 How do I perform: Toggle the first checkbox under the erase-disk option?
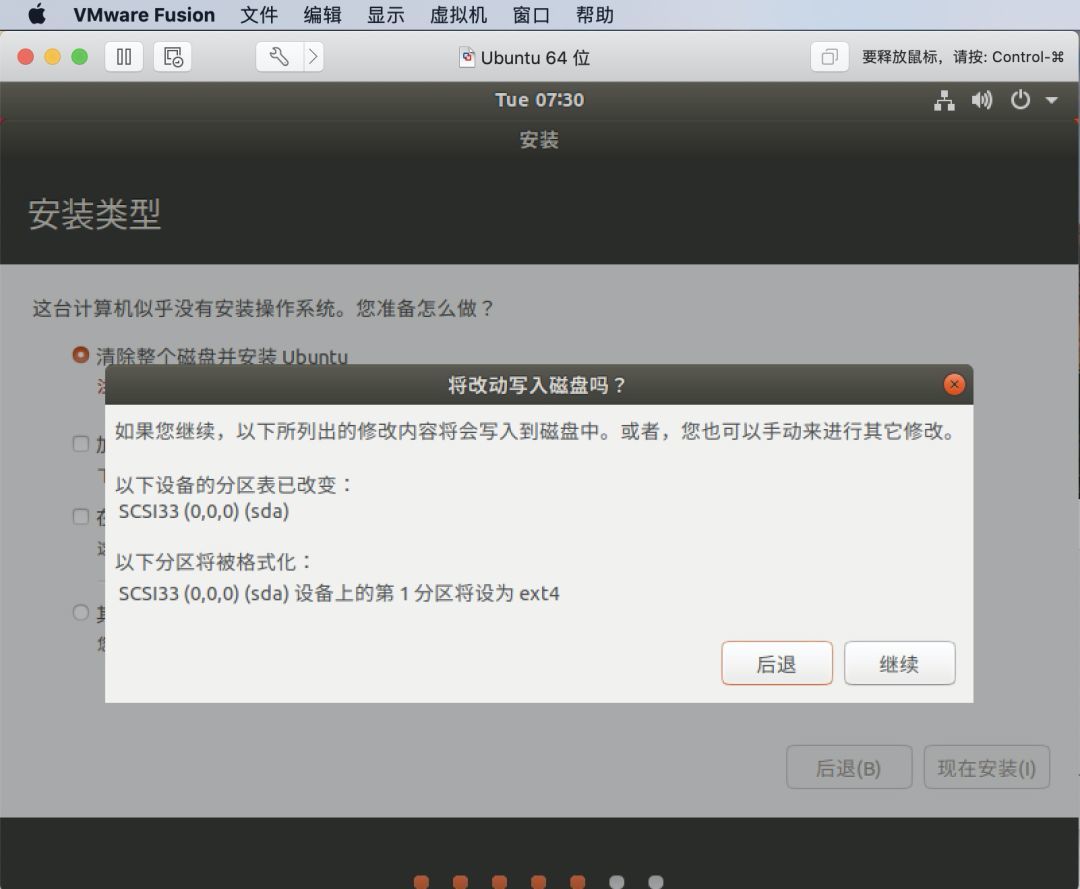(x=81, y=443)
